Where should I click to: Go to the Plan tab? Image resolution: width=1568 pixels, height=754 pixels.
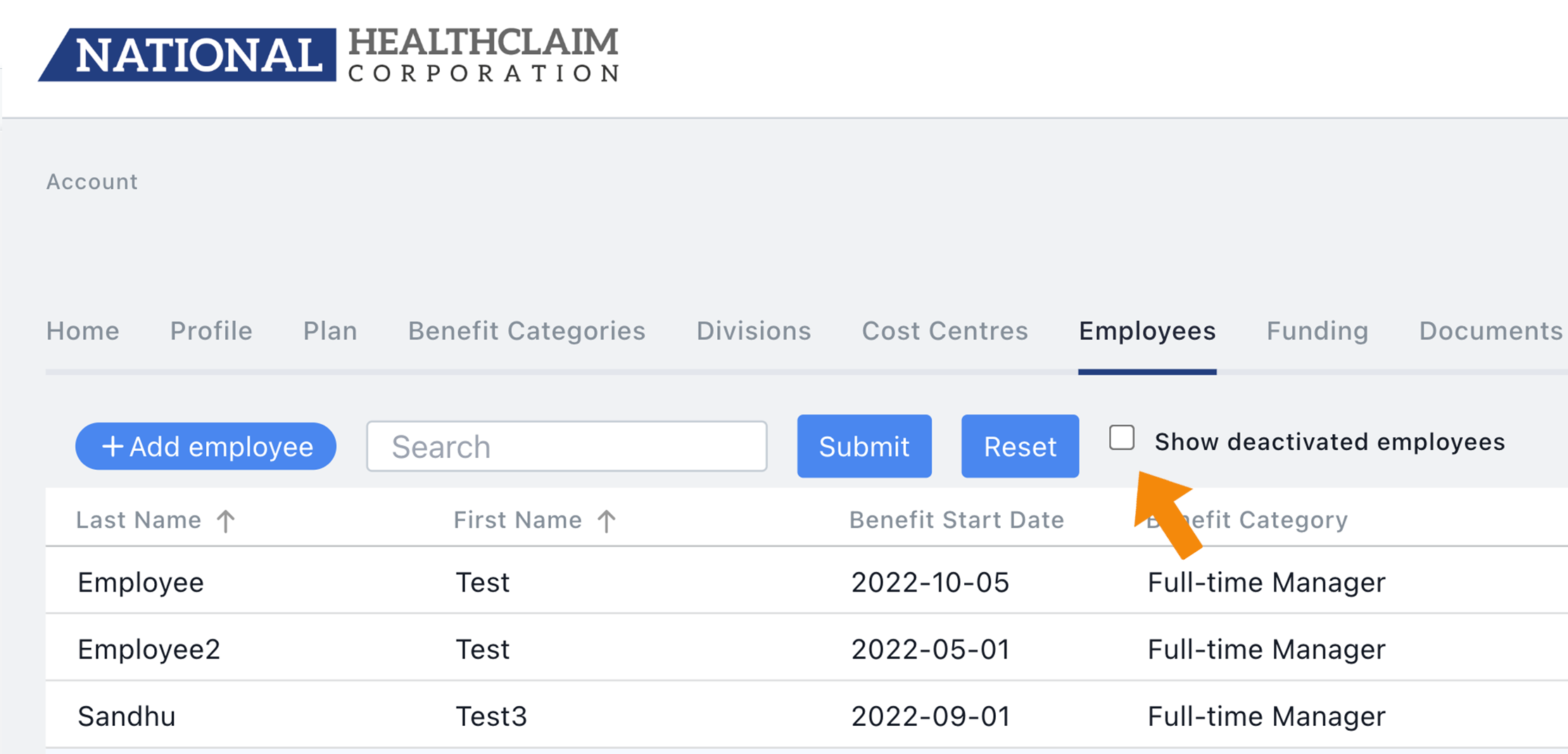click(330, 331)
